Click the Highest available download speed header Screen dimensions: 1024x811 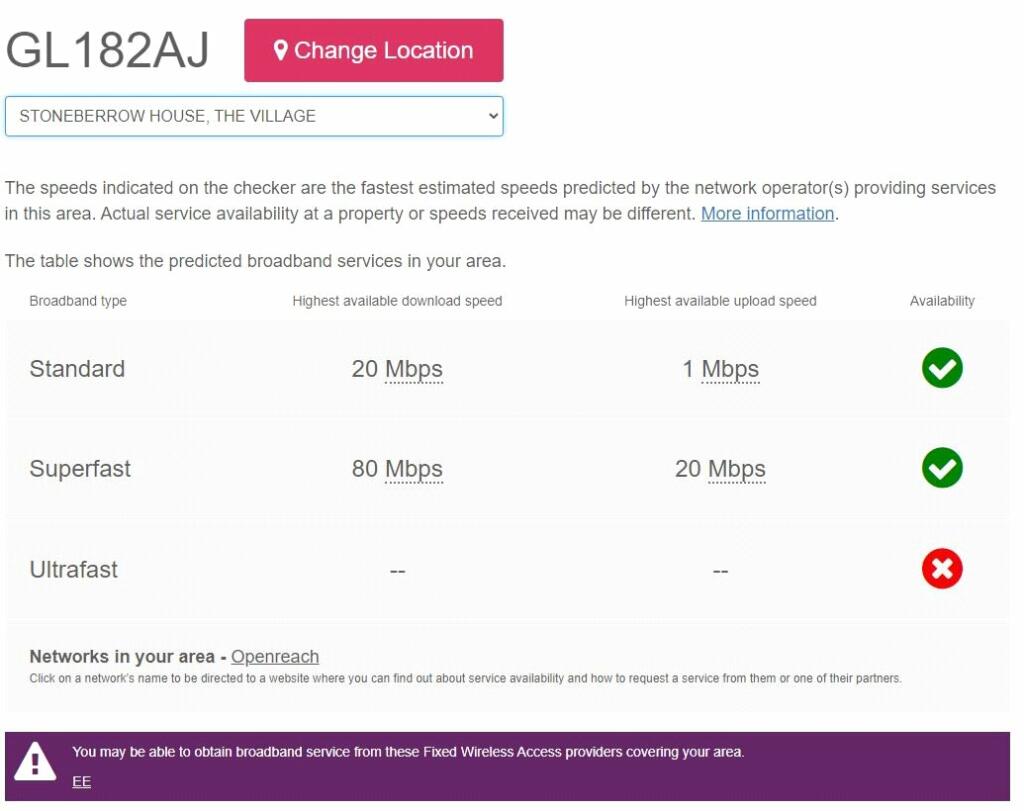(x=397, y=301)
